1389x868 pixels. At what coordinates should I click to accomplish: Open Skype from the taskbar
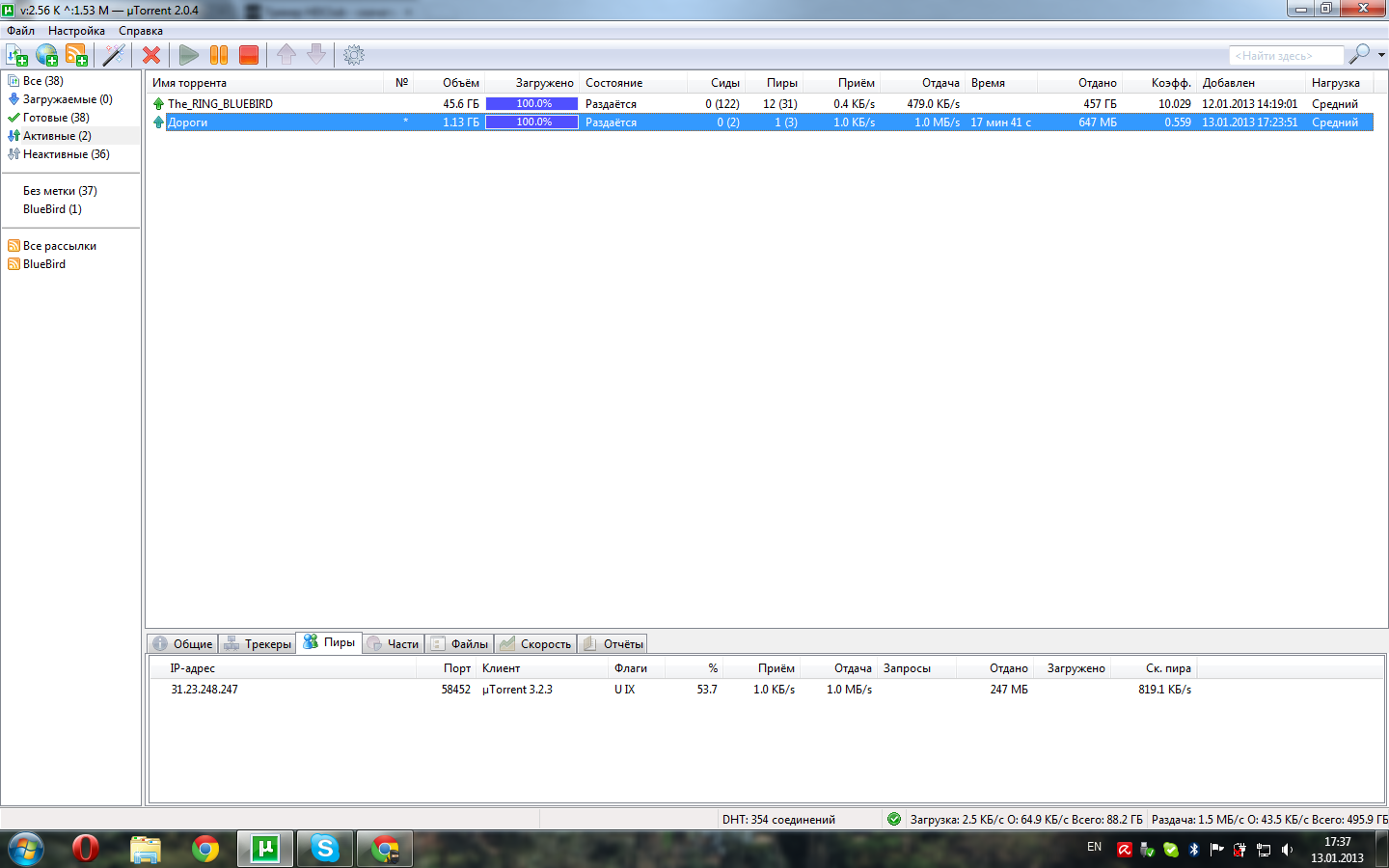coord(325,849)
